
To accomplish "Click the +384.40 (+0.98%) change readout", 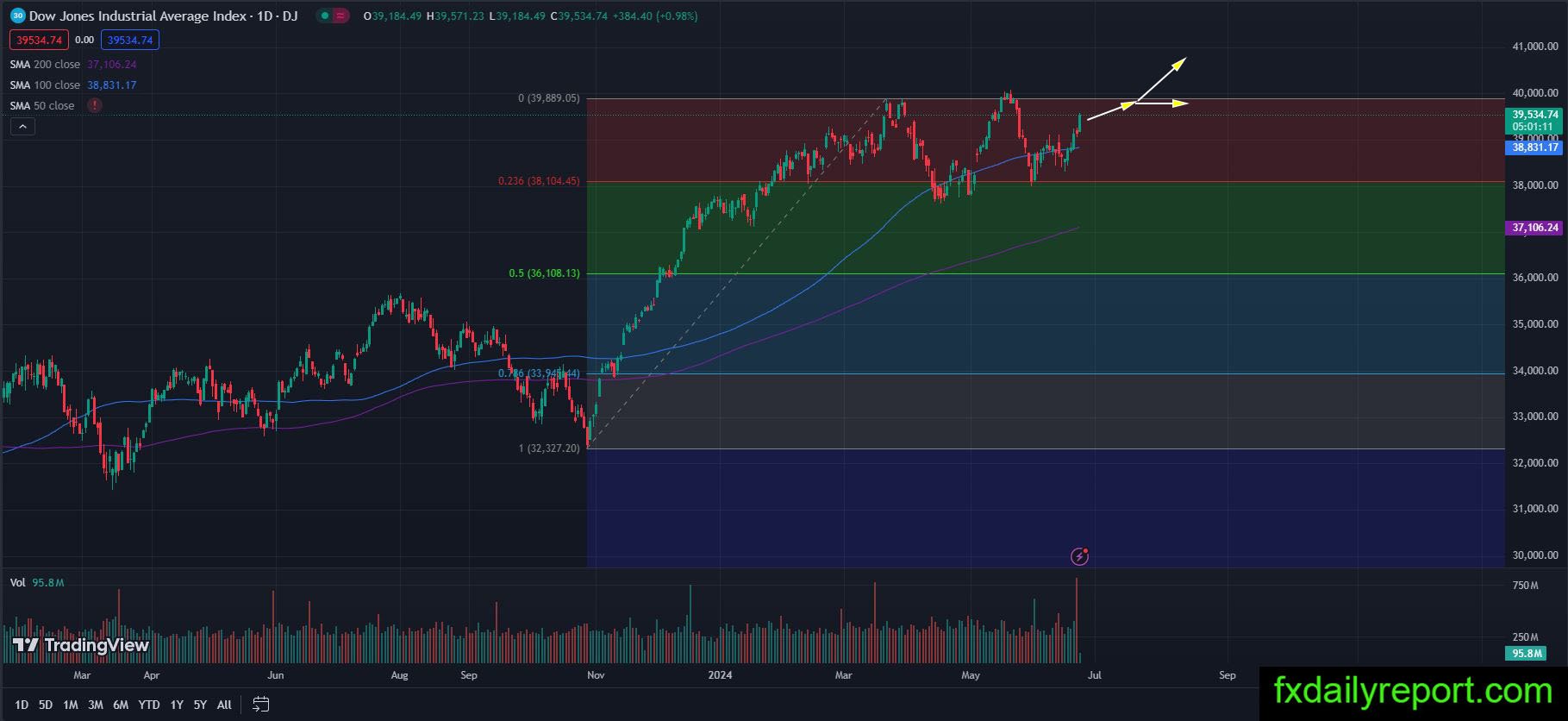I will pos(655,16).
